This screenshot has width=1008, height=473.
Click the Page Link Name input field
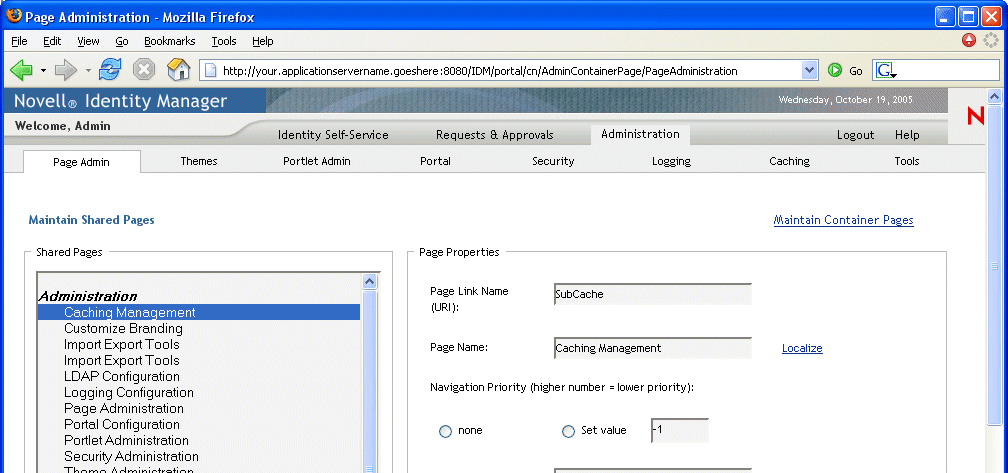[652, 294]
